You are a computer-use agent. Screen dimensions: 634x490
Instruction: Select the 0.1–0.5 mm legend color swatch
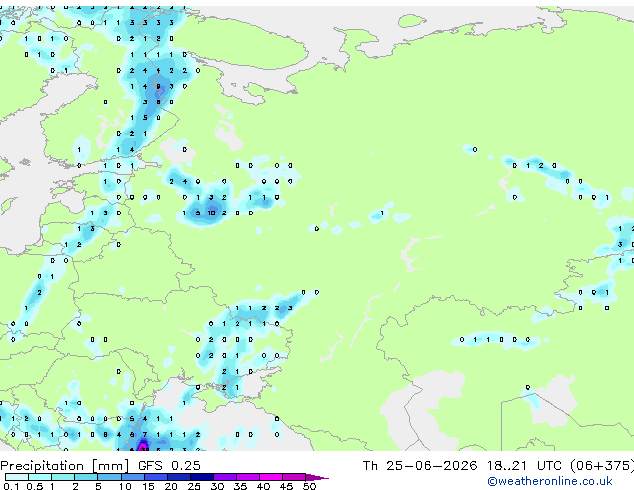[17, 477]
